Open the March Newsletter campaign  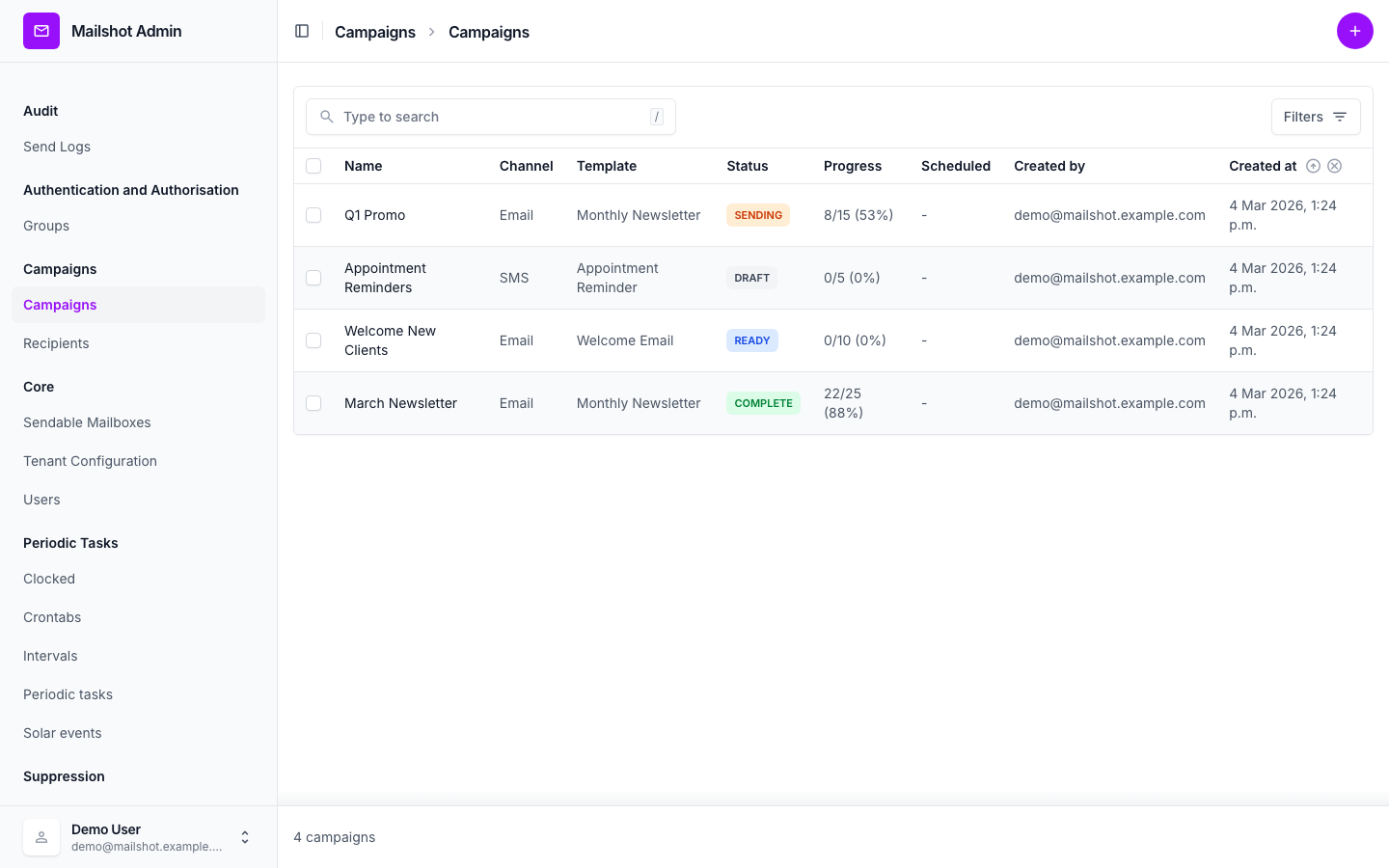pyautogui.click(x=400, y=403)
